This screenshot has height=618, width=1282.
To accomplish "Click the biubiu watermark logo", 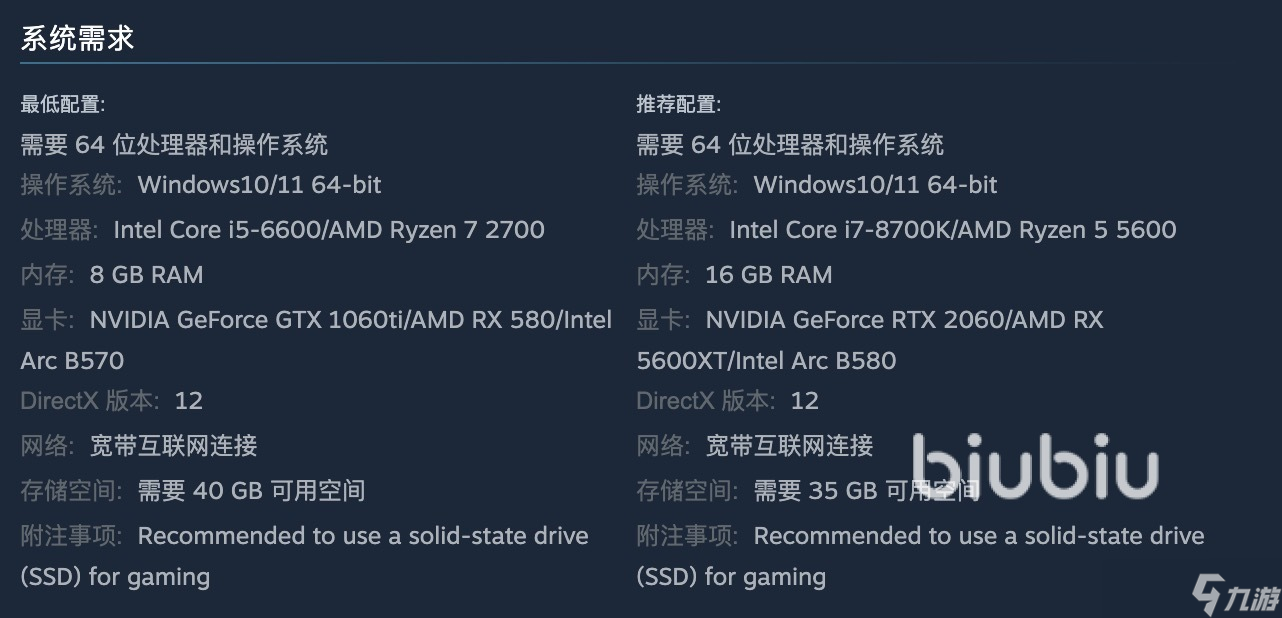I will (x=1035, y=467).
